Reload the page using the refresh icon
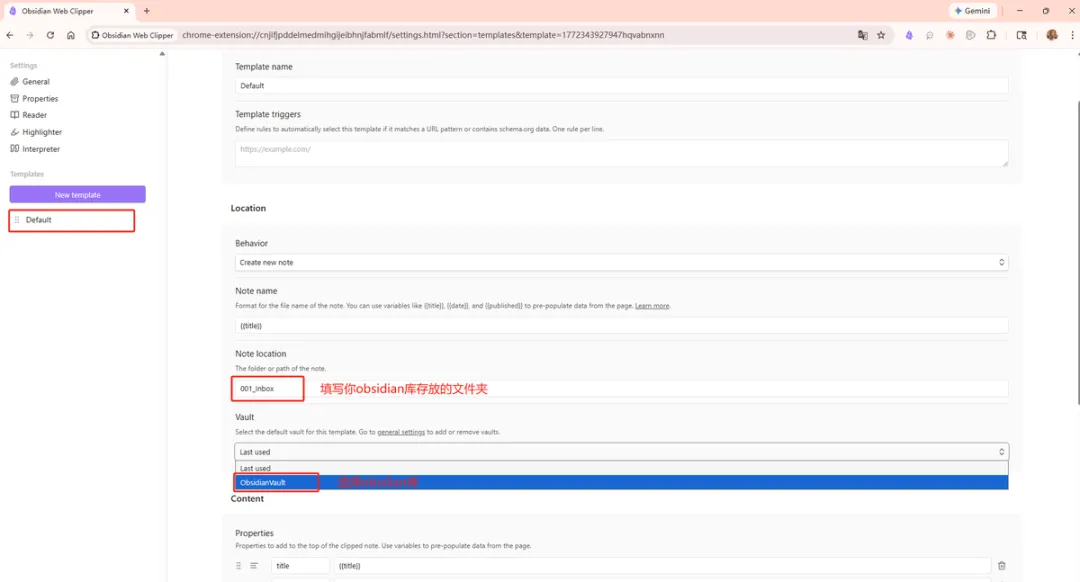 click(50, 35)
